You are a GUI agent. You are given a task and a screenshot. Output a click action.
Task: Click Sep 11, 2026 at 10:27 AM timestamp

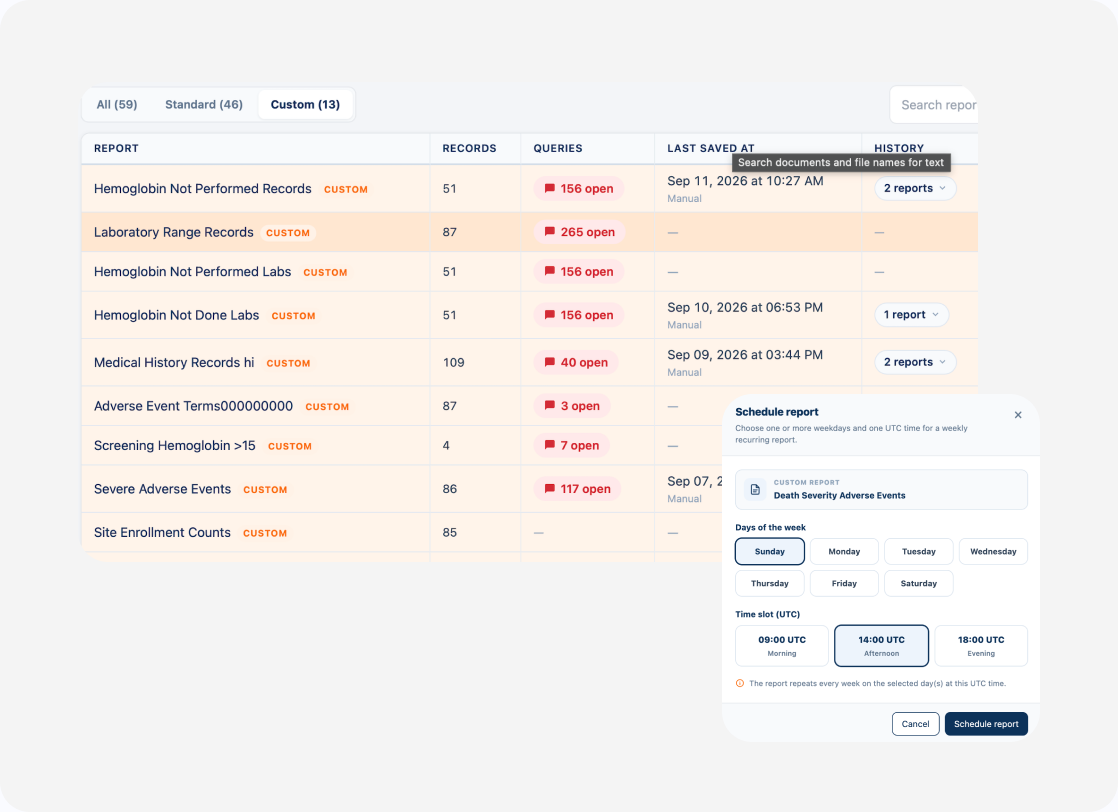tap(745, 181)
